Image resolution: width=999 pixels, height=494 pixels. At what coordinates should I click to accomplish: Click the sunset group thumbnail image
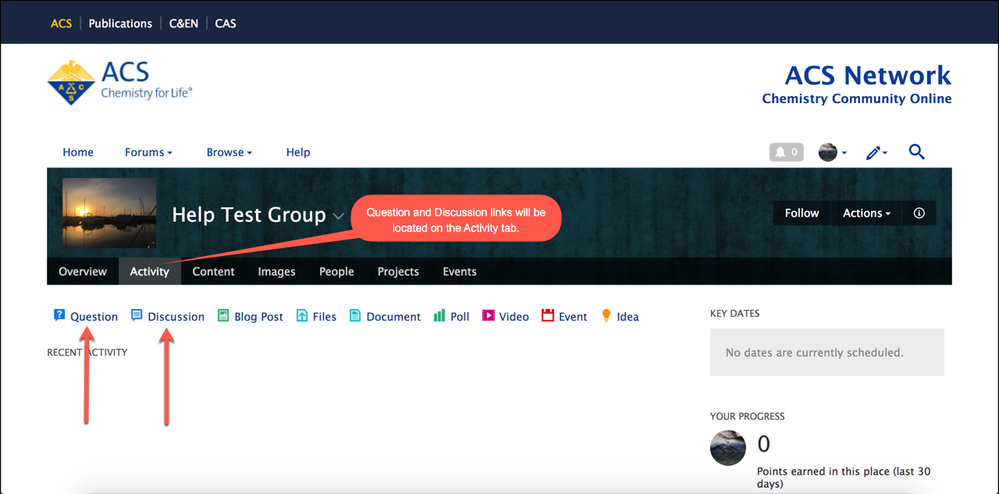pos(109,213)
